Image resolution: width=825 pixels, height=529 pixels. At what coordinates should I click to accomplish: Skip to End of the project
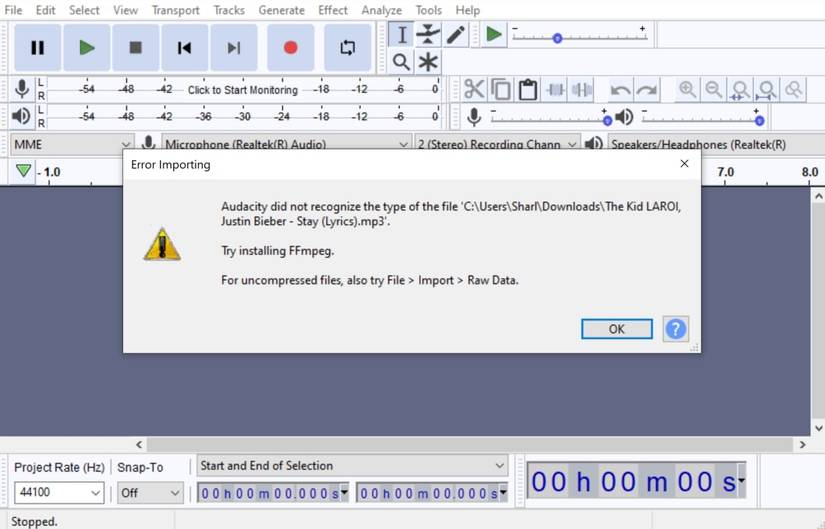(x=234, y=48)
